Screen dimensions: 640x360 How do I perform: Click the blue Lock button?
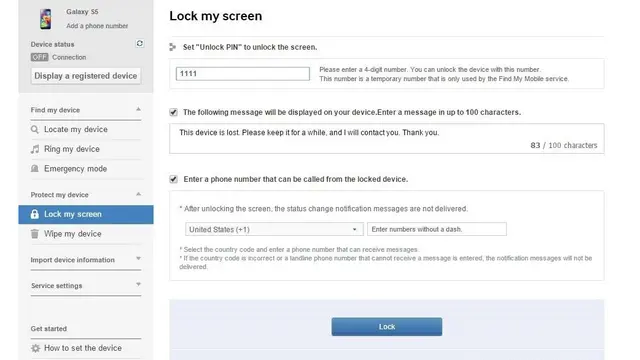[387, 327]
